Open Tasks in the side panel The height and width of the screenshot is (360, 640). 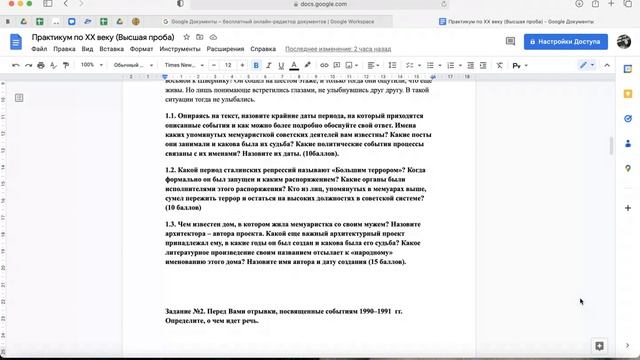(x=628, y=119)
